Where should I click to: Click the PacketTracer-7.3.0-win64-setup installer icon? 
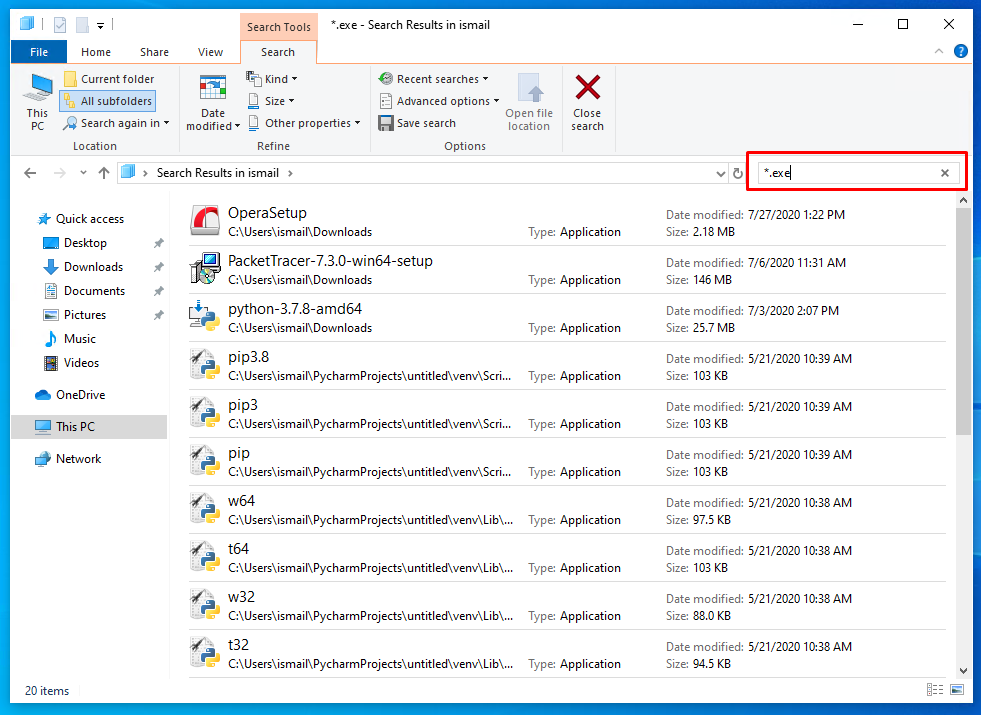click(x=205, y=269)
